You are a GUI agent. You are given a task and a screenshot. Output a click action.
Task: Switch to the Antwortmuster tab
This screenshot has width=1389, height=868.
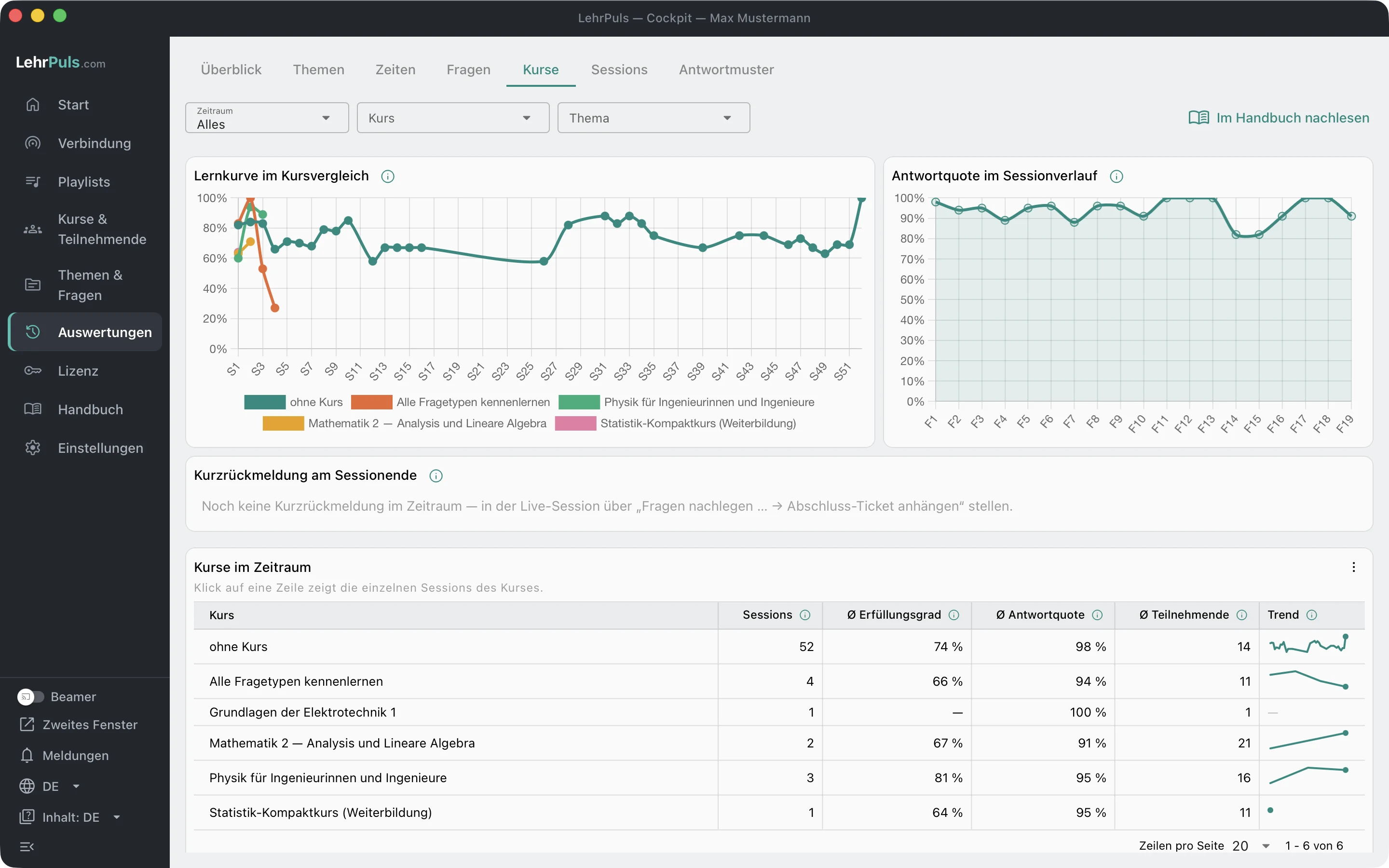tap(727, 69)
